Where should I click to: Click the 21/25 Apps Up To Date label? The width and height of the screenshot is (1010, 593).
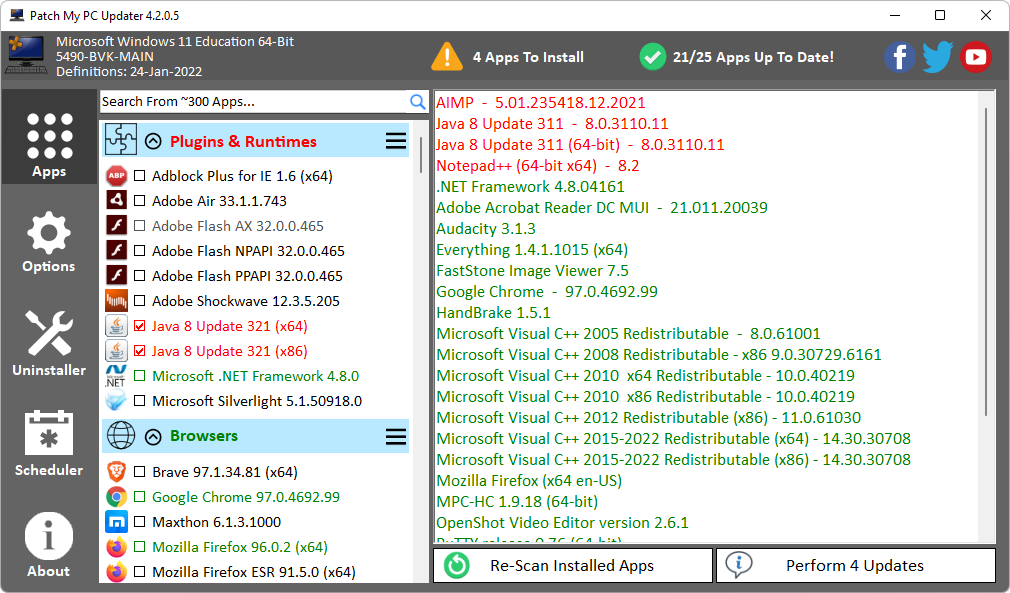click(753, 57)
